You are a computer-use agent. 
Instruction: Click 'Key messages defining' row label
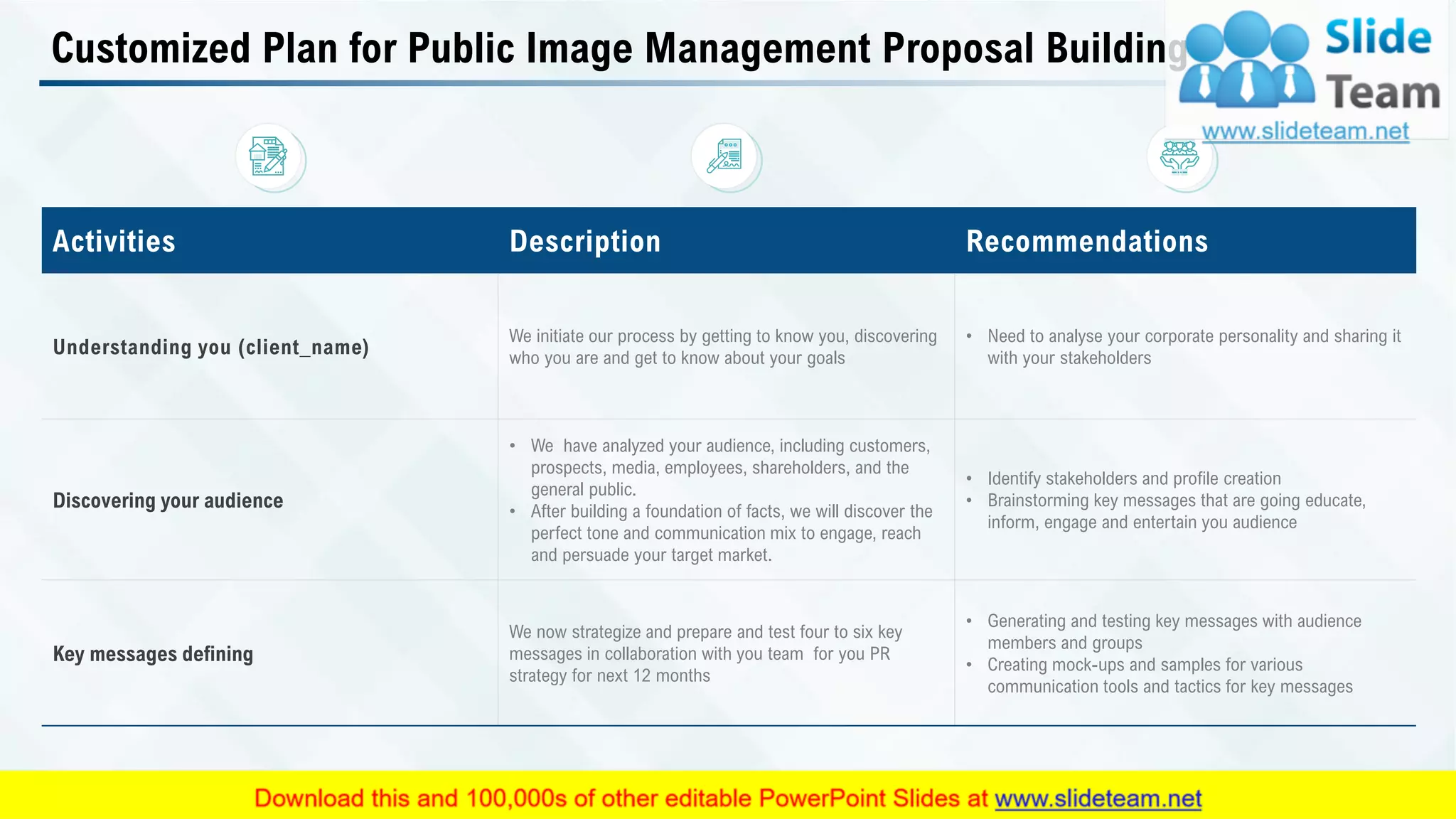(153, 654)
